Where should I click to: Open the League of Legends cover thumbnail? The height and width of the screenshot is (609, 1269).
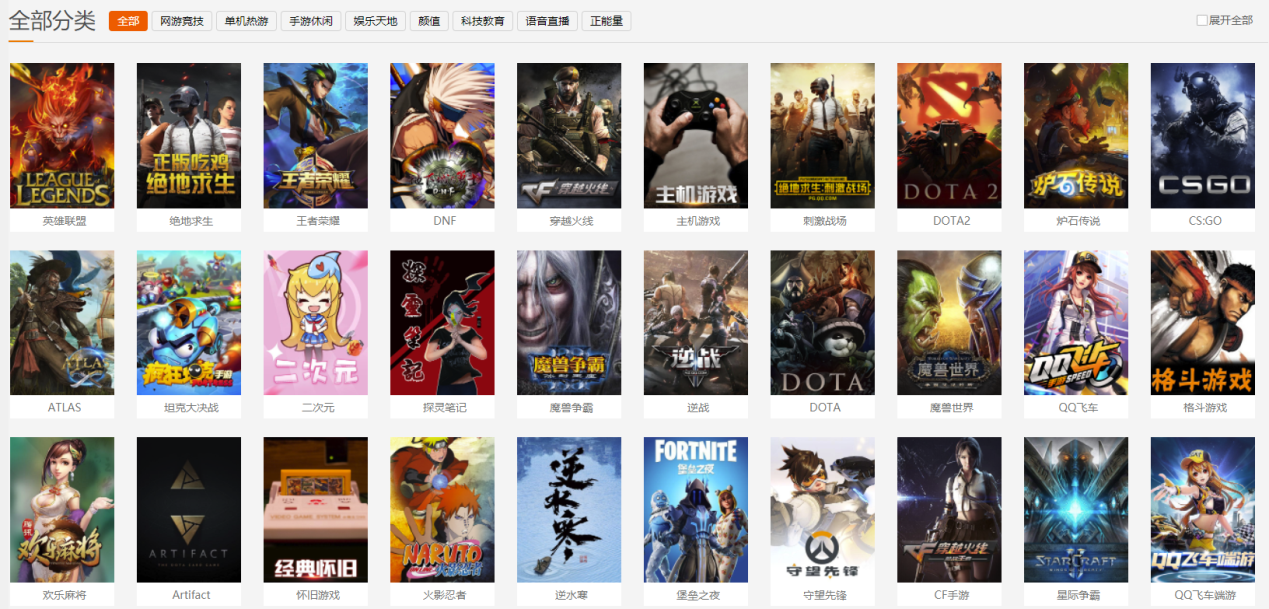(62, 136)
